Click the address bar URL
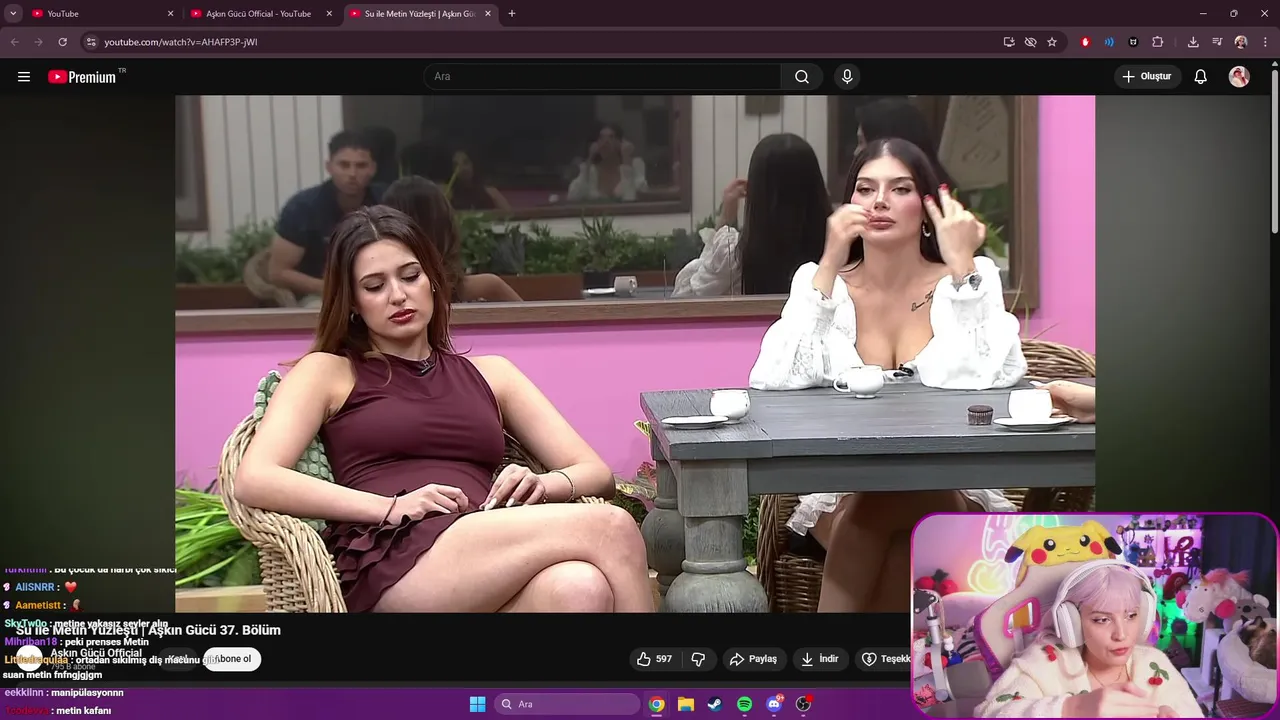The height and width of the screenshot is (720, 1280). coord(181,42)
